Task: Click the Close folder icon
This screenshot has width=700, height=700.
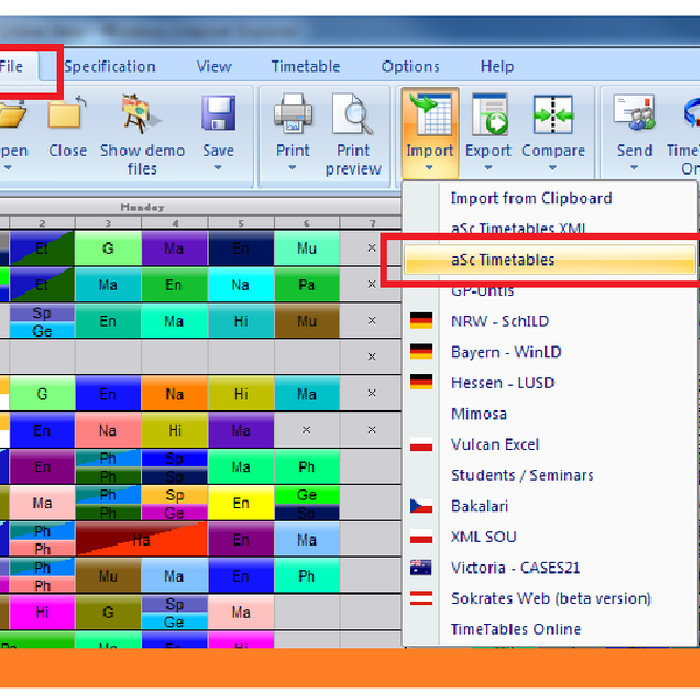Action: (x=67, y=114)
